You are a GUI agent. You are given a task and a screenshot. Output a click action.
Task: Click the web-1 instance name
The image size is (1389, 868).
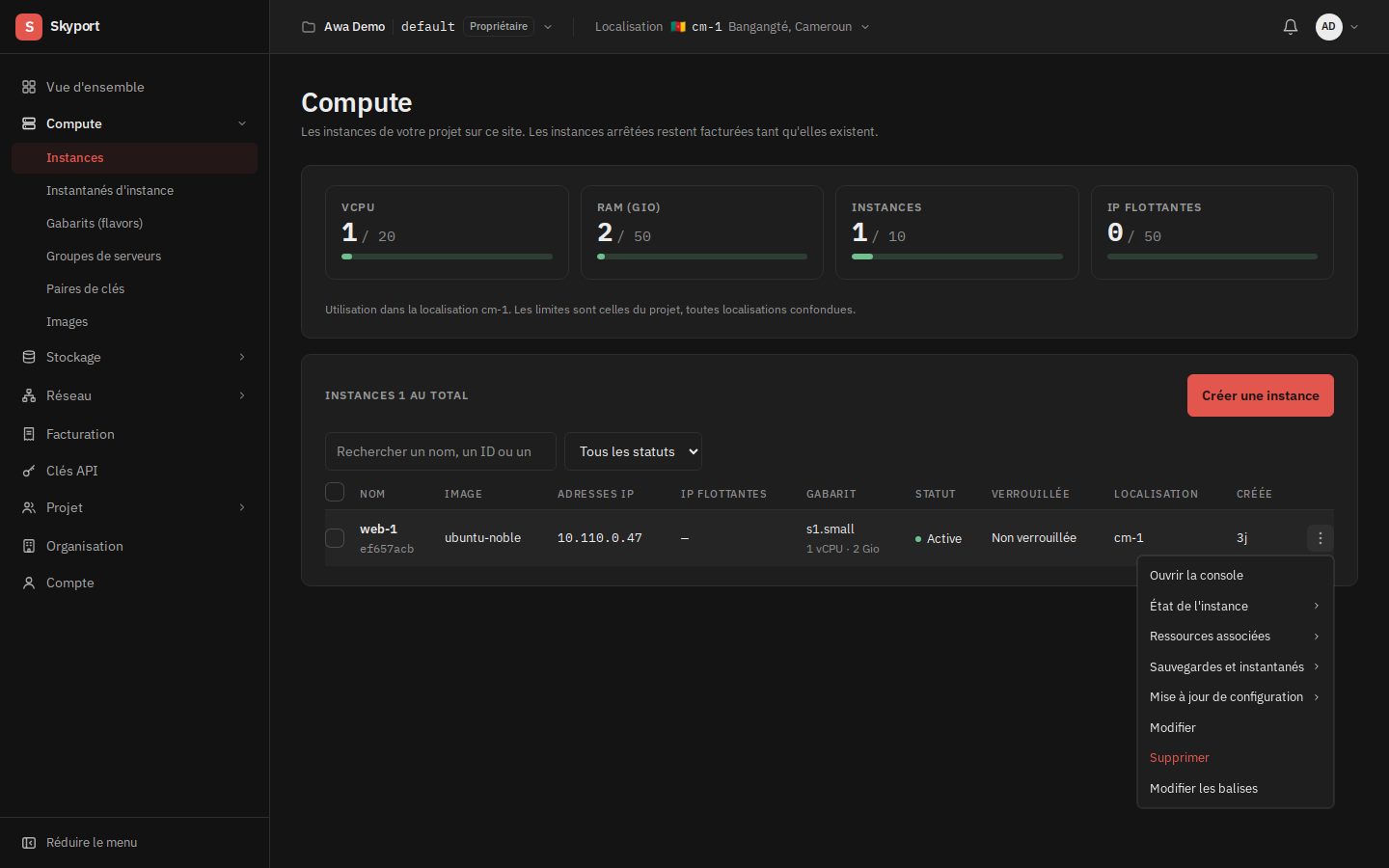pos(378,529)
